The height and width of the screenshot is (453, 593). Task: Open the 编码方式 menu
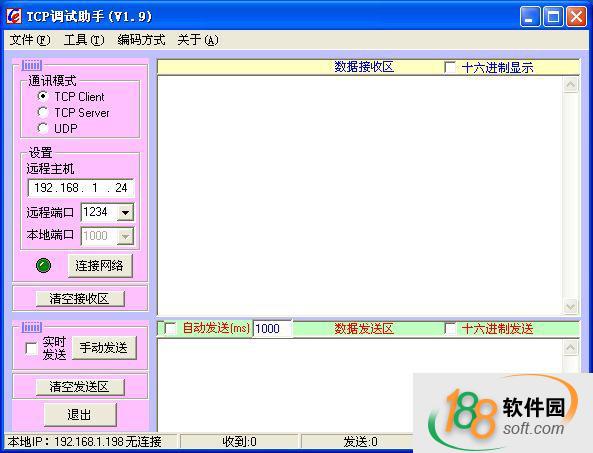click(141, 40)
